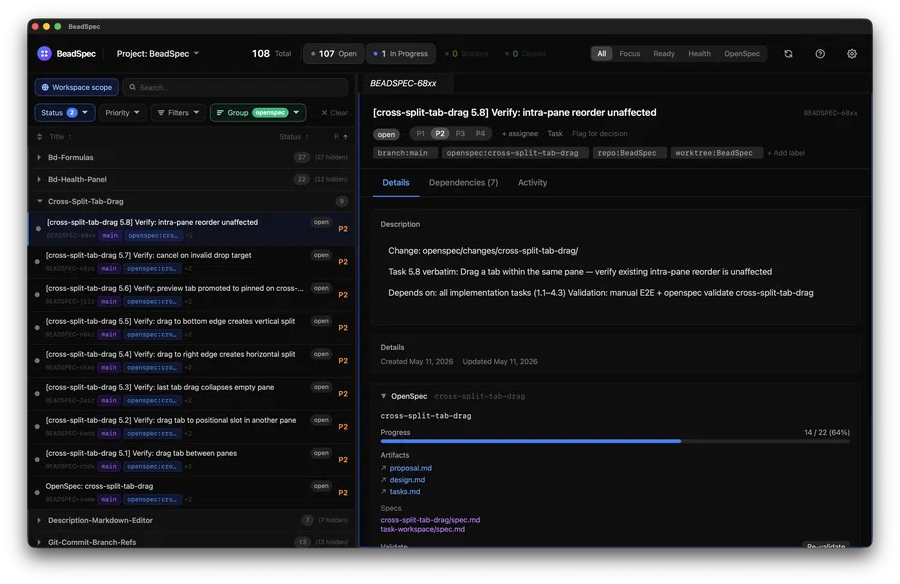
Task: Click the external-link icon beside proposal.md
Action: coord(383,469)
